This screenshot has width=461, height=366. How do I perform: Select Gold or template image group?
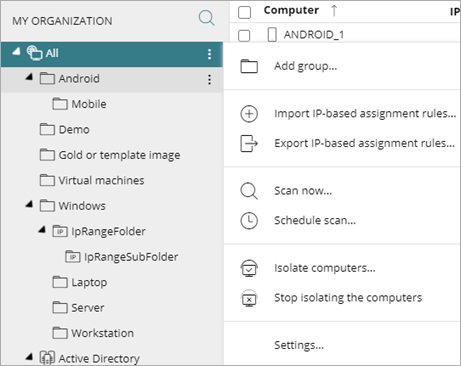point(119,155)
